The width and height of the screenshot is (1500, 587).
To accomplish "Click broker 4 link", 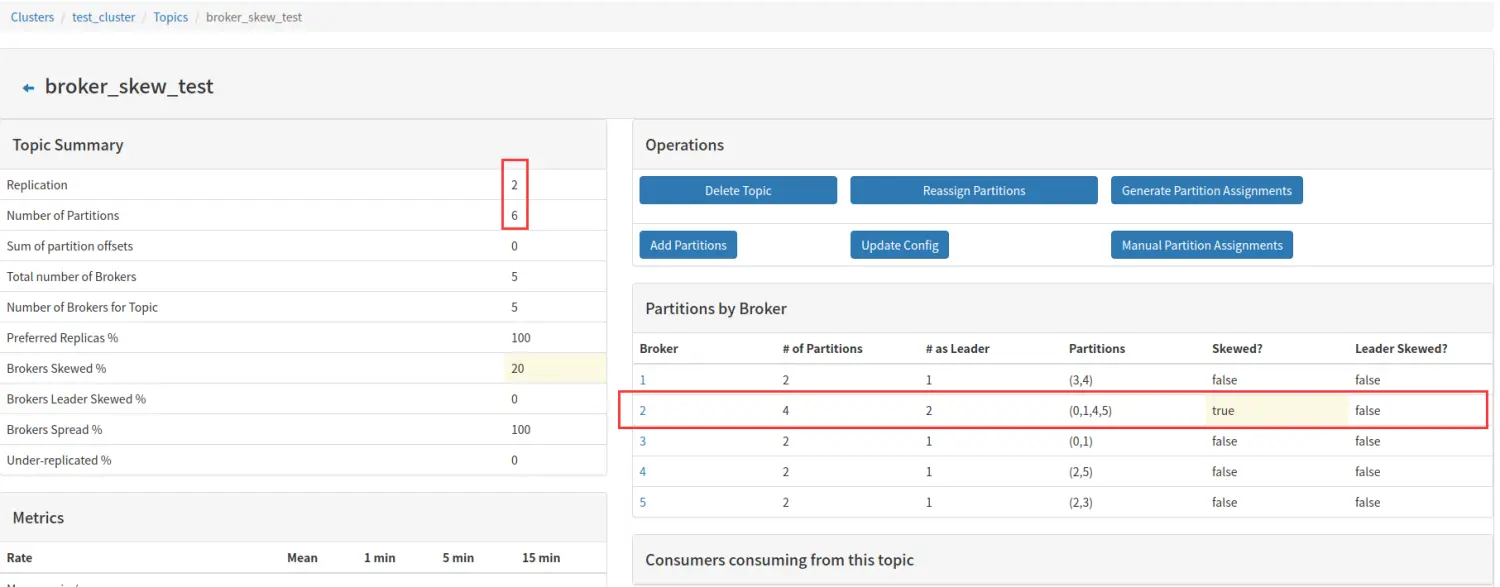I will pyautogui.click(x=643, y=472).
